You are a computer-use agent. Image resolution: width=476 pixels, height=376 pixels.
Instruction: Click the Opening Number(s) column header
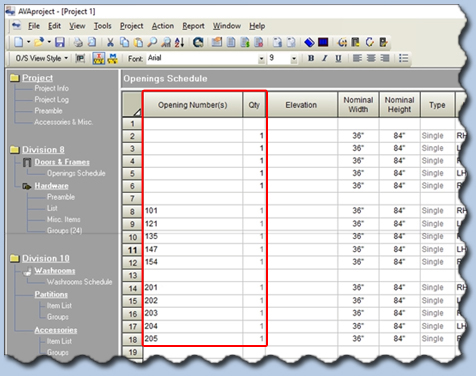coord(193,105)
